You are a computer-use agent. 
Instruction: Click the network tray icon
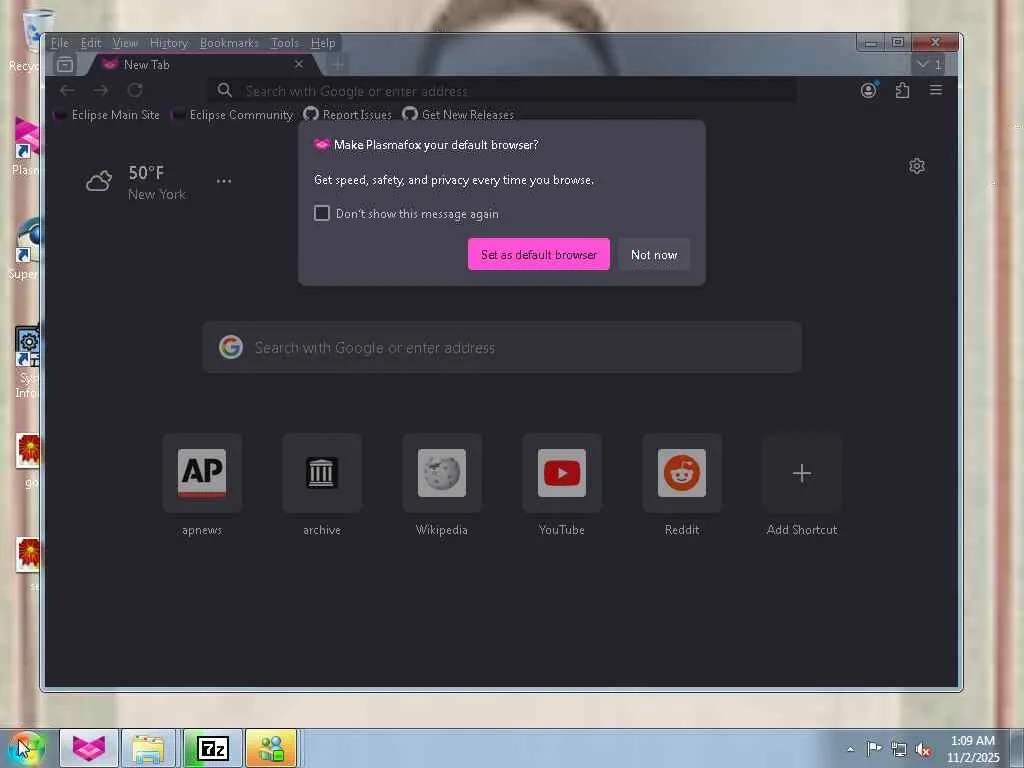(x=899, y=750)
